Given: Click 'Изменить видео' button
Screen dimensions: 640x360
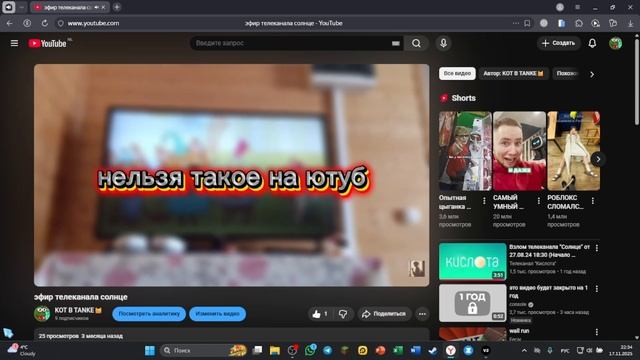Looking at the screenshot, I should point(218,313).
